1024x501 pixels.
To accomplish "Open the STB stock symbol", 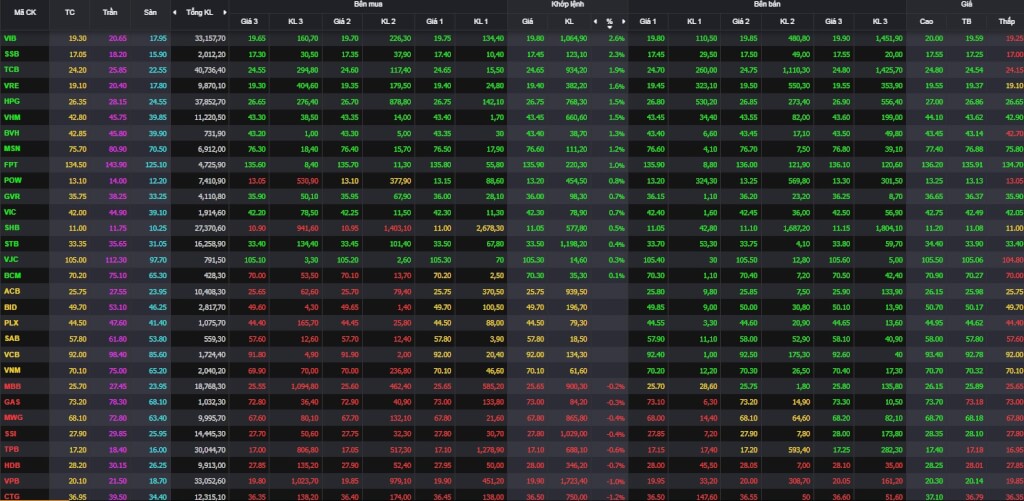I will (11, 244).
